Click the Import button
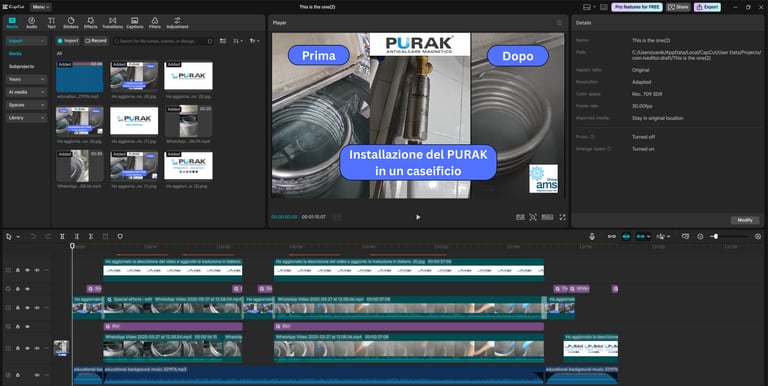768x386 pixels. [x=68, y=41]
